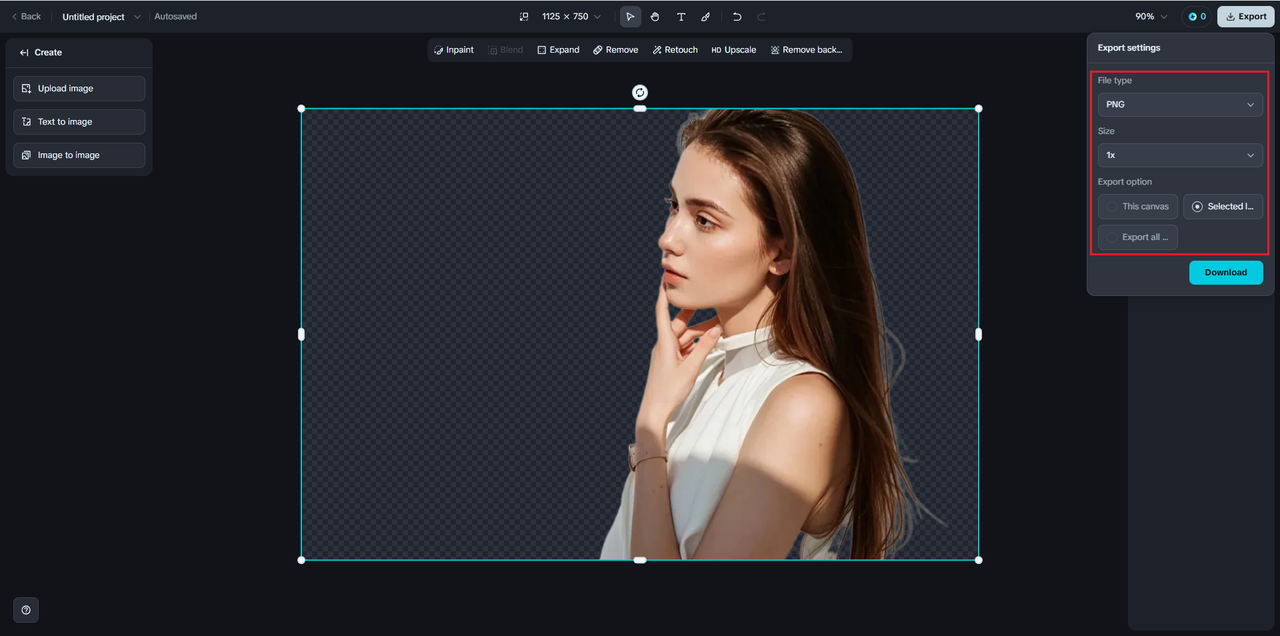Image resolution: width=1280 pixels, height=636 pixels.
Task: Click the top-left corner resize handle
Action: (x=302, y=109)
